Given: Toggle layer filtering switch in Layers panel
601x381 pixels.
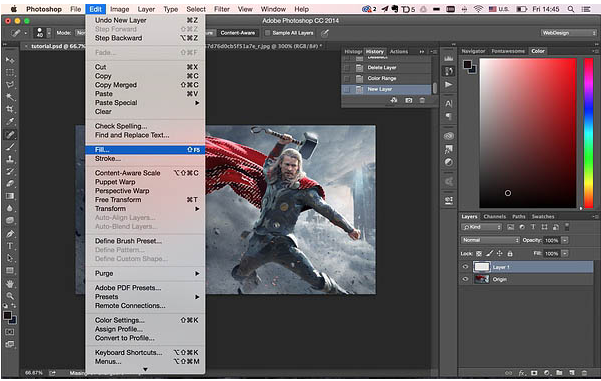Looking at the screenshot, I should (567, 227).
